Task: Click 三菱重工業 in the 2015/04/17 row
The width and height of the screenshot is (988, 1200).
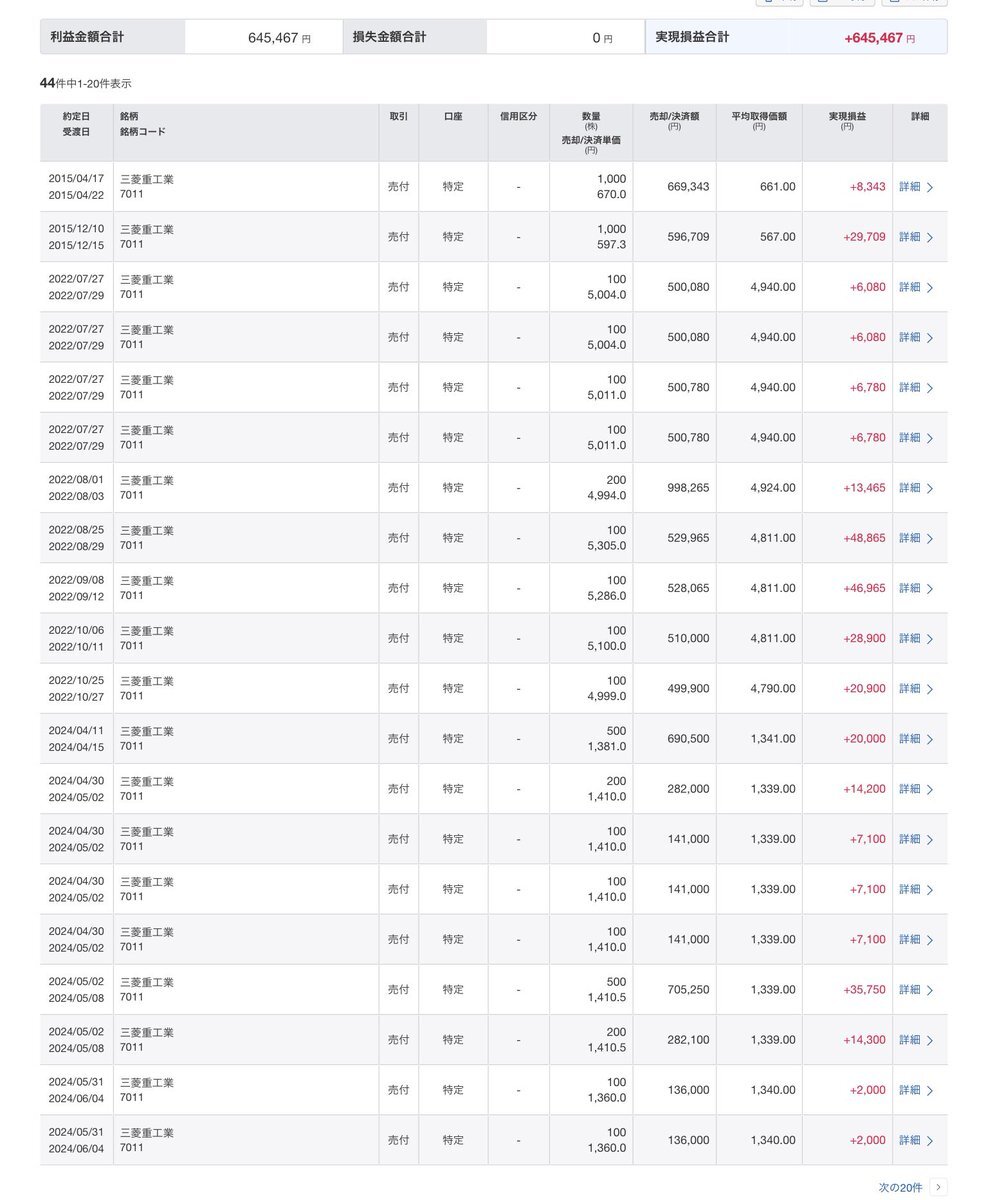Action: 147,180
